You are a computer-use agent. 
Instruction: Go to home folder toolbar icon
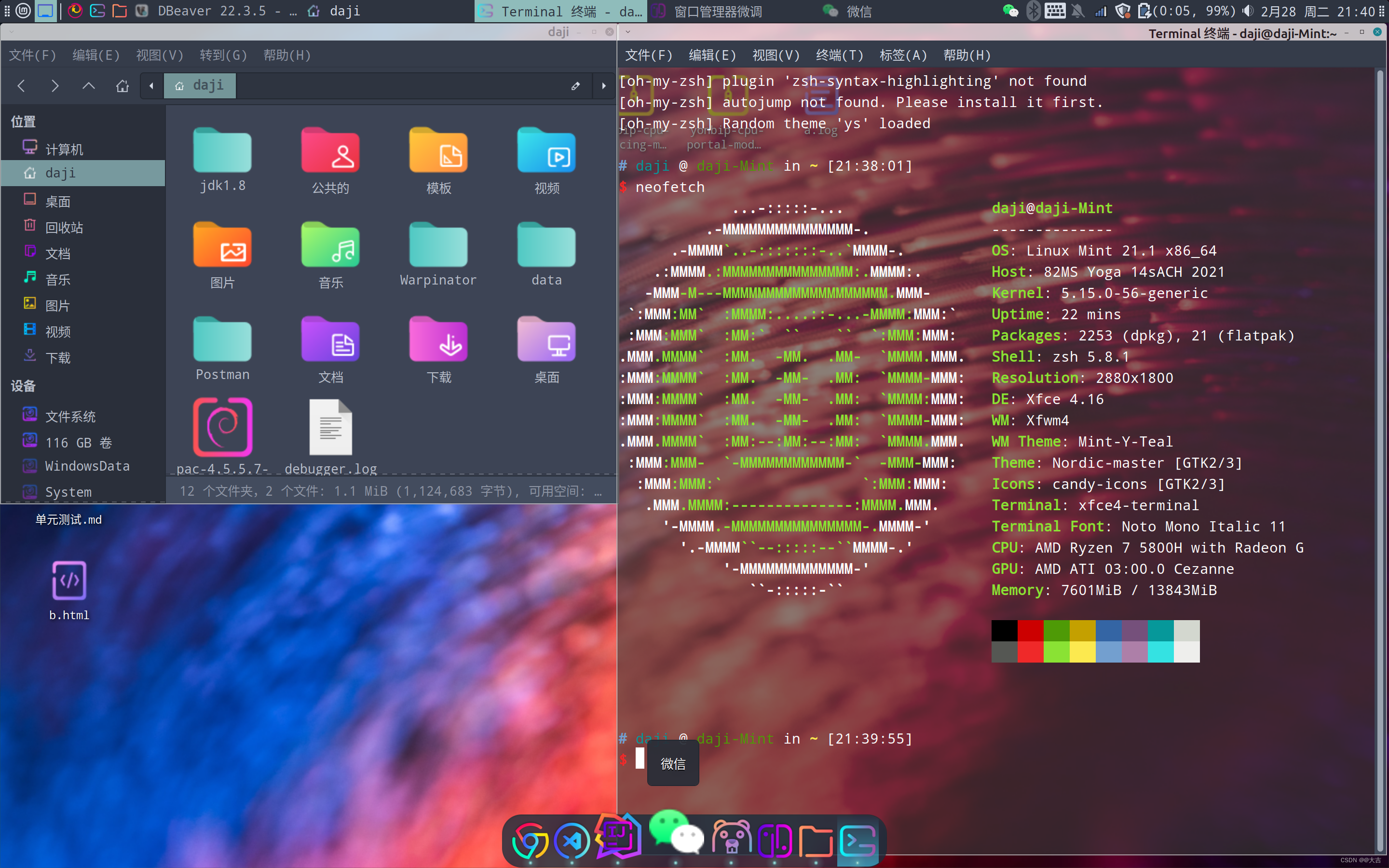click(x=122, y=86)
